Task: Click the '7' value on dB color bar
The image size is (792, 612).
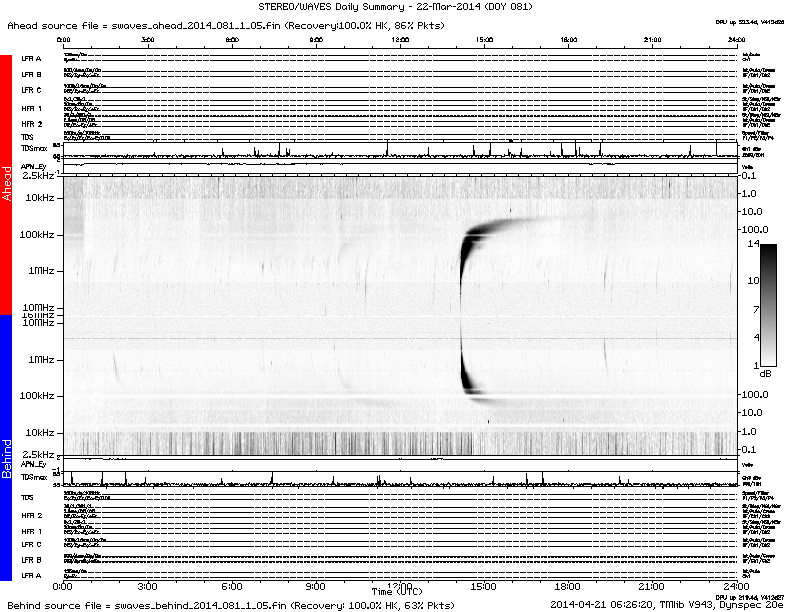Action: [x=756, y=309]
